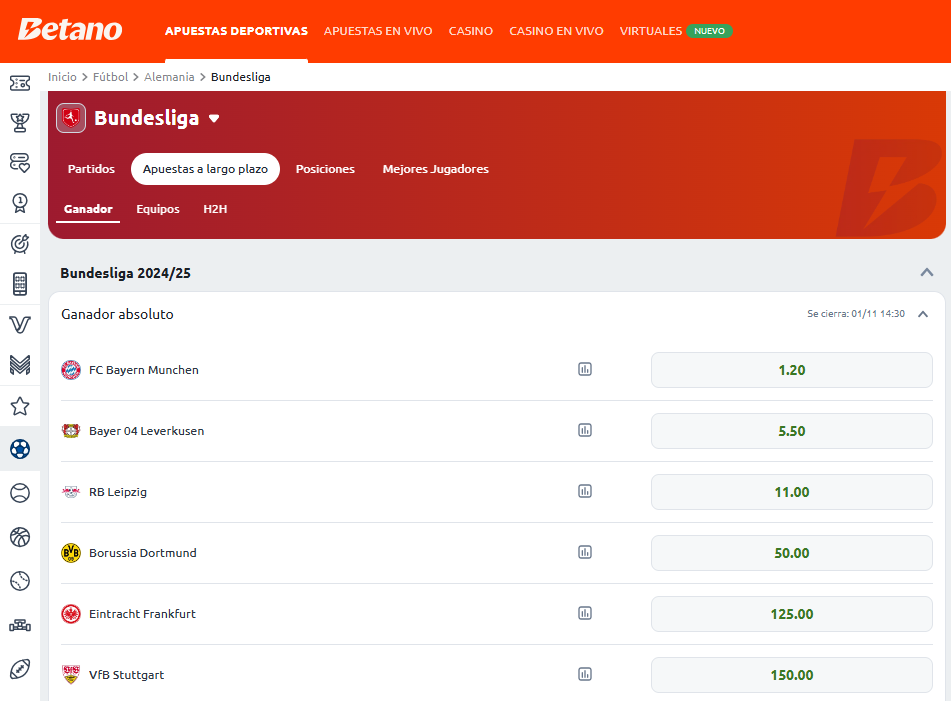Click the 'RB Leipzig' team name
The image size is (951, 701).
click(118, 492)
